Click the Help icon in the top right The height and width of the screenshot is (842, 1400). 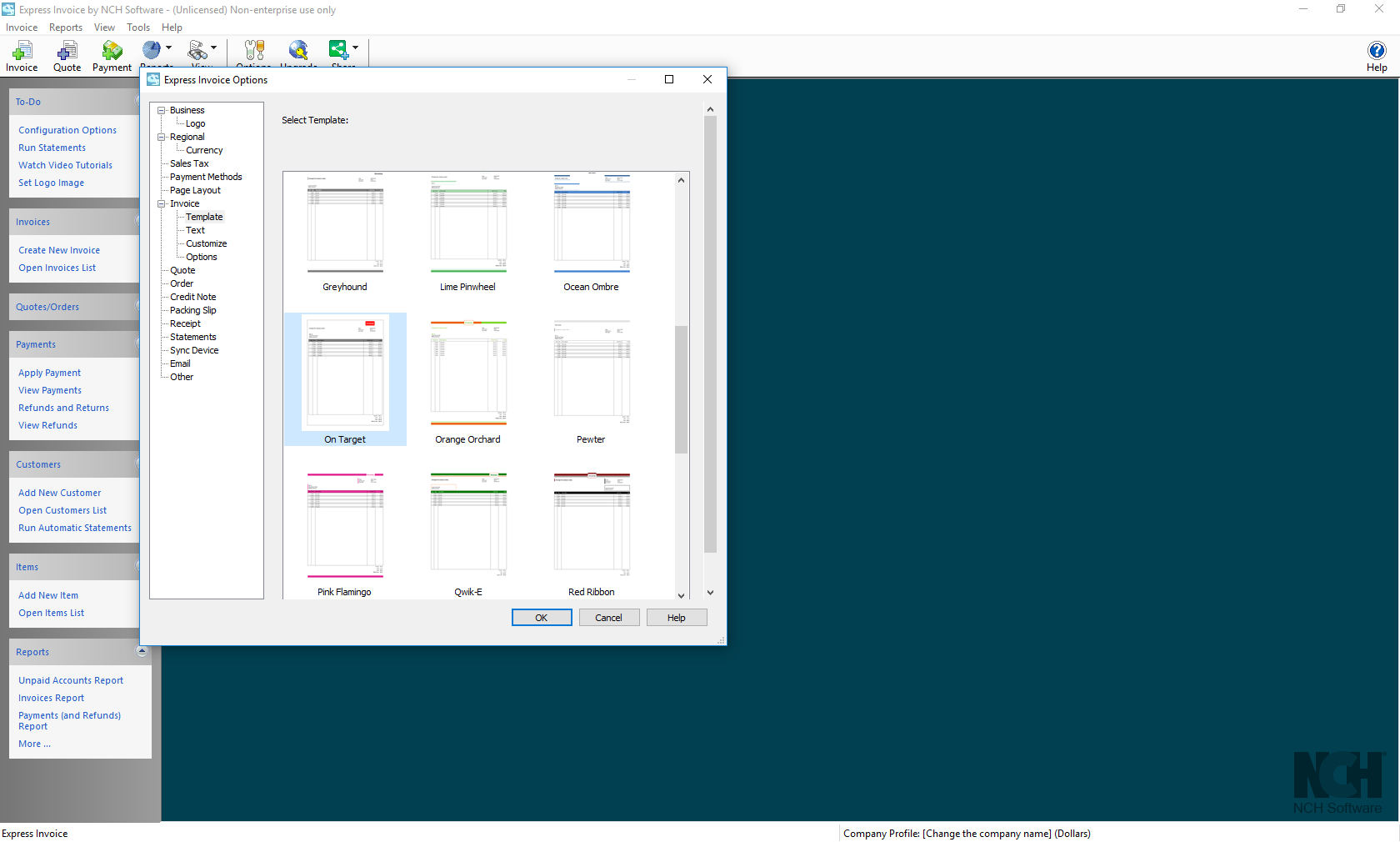(1377, 52)
